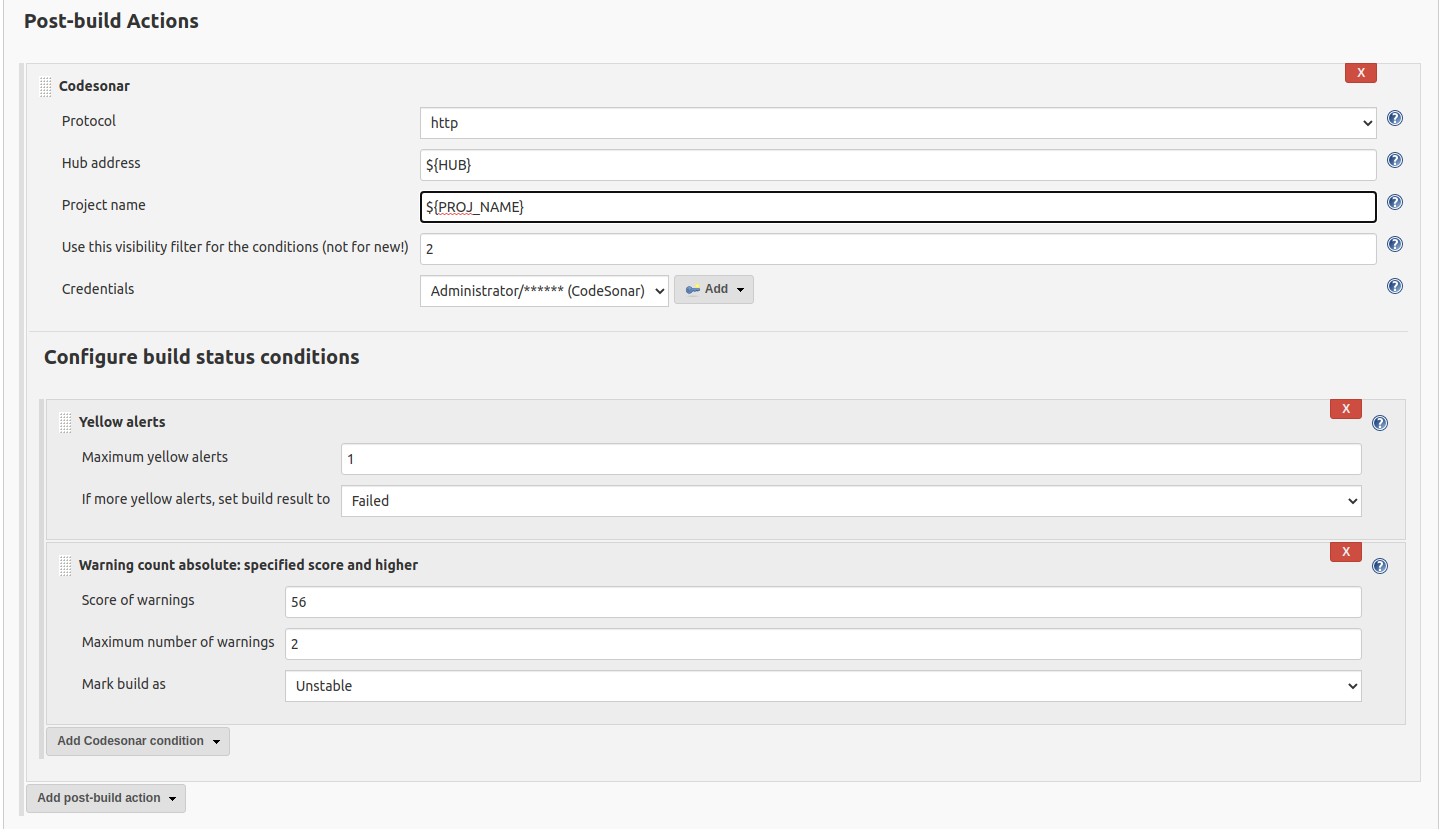Open help for Warning count absolute condition
This screenshot has width=1439, height=829.
tap(1380, 566)
